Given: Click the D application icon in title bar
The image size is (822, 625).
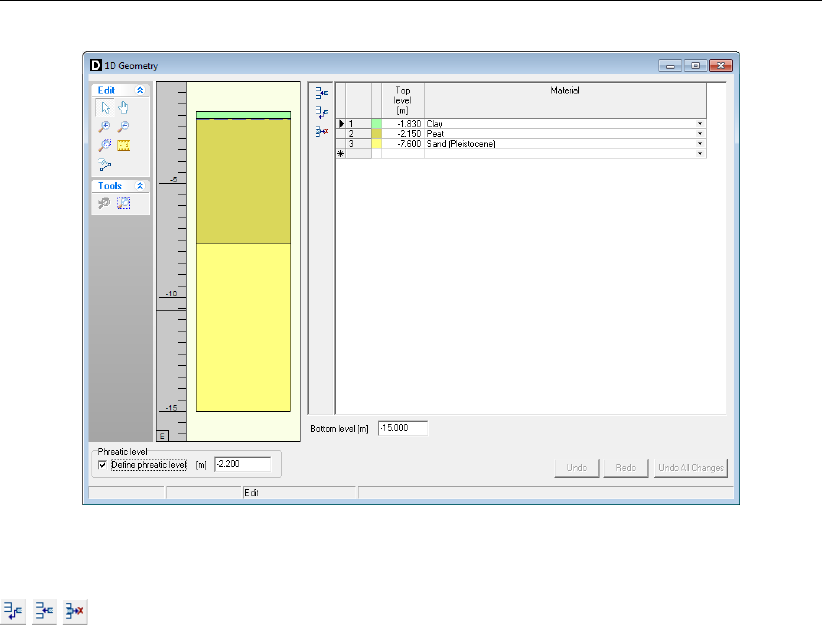Looking at the screenshot, I should point(96,65).
